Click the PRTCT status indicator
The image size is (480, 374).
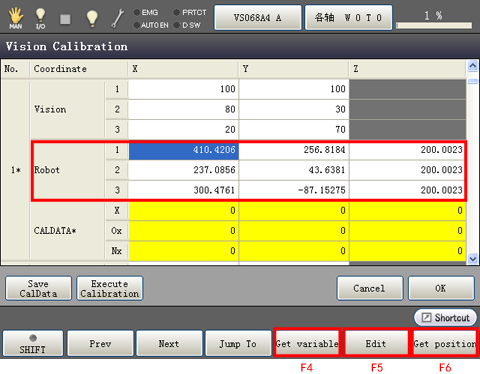click(190, 13)
